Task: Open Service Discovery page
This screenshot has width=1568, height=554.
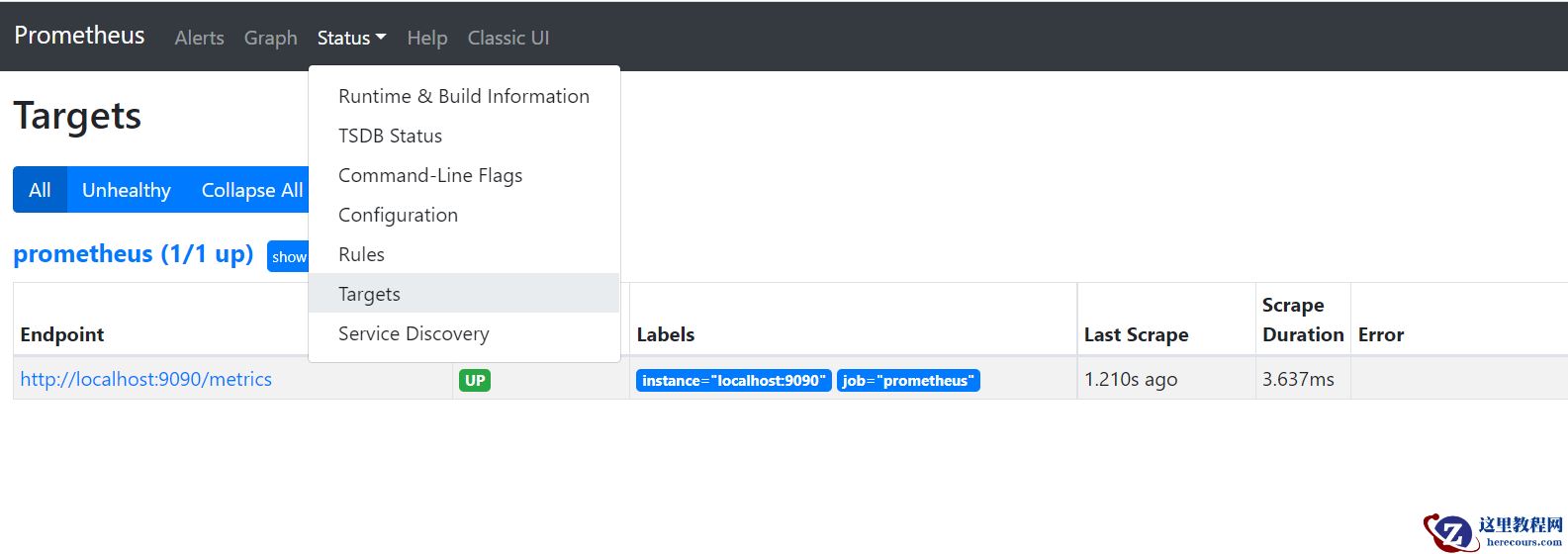Action: (x=413, y=333)
